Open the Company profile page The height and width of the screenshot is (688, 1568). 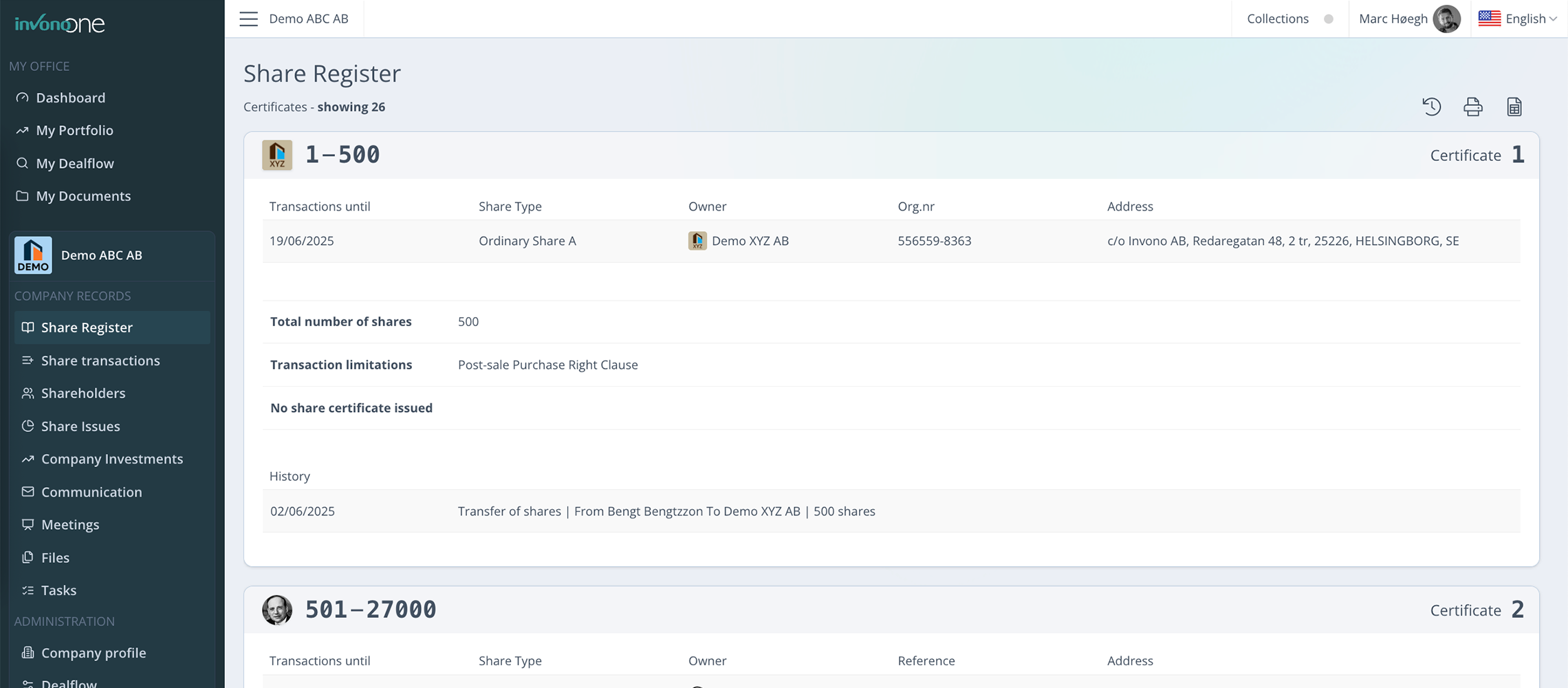click(93, 652)
